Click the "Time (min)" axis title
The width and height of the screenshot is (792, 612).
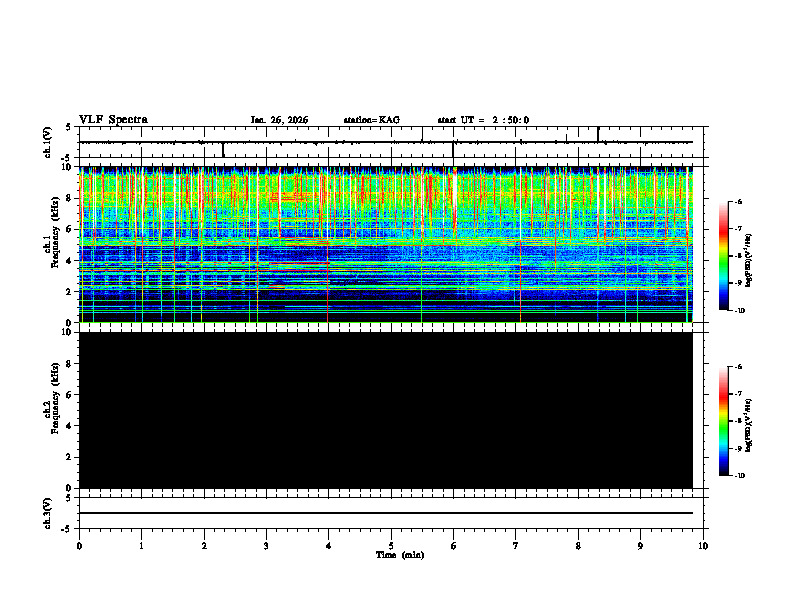[400, 555]
